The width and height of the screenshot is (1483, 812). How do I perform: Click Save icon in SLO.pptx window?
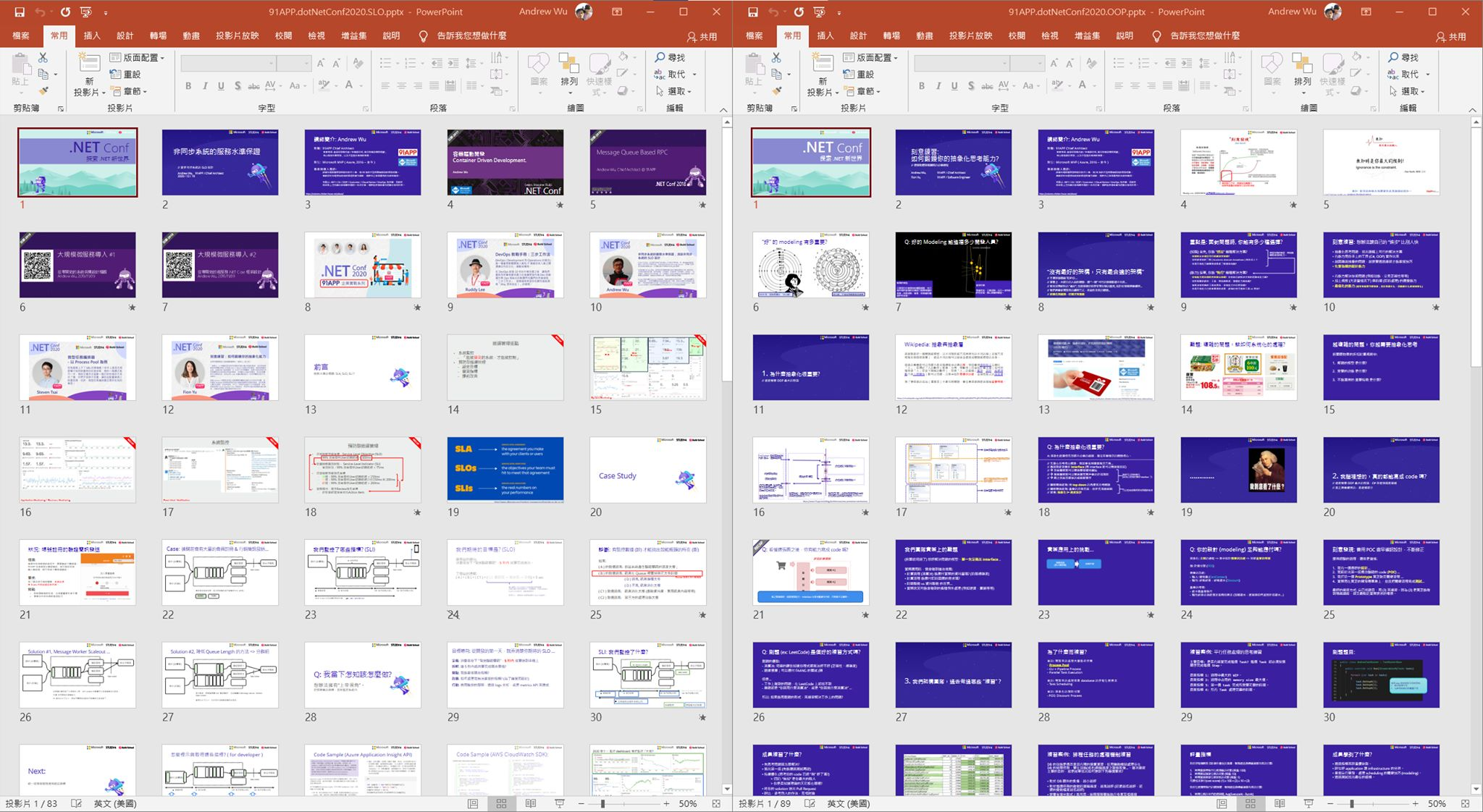tap(20, 12)
